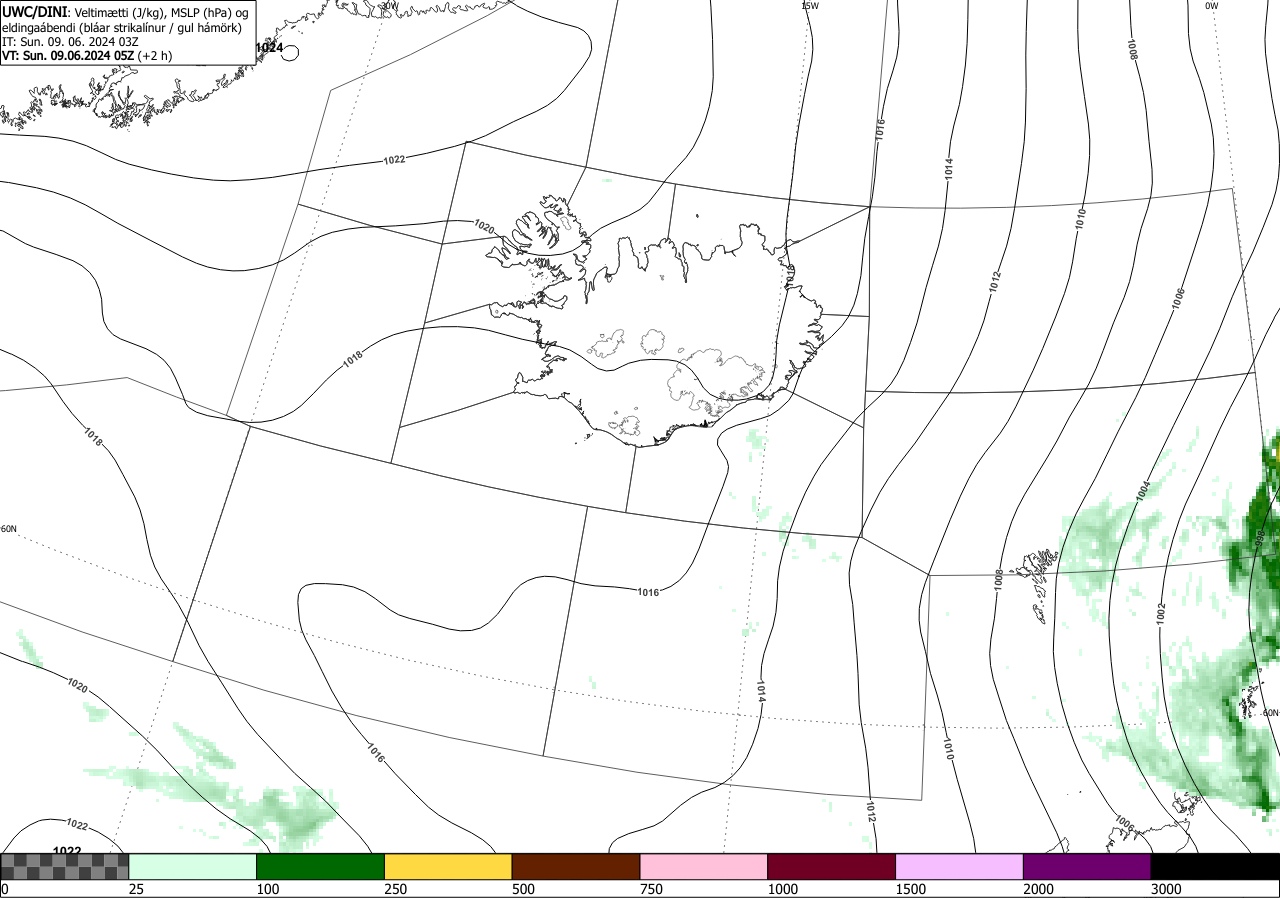Click the 1020 isobar label northwest of Iceland
This screenshot has height=898, width=1280.
(x=484, y=227)
